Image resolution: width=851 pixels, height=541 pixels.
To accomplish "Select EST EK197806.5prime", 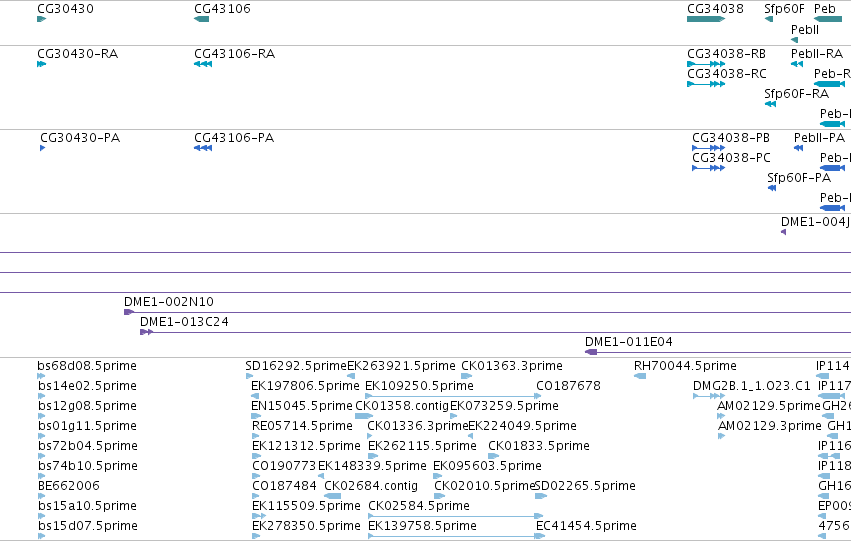I will pos(305,386).
